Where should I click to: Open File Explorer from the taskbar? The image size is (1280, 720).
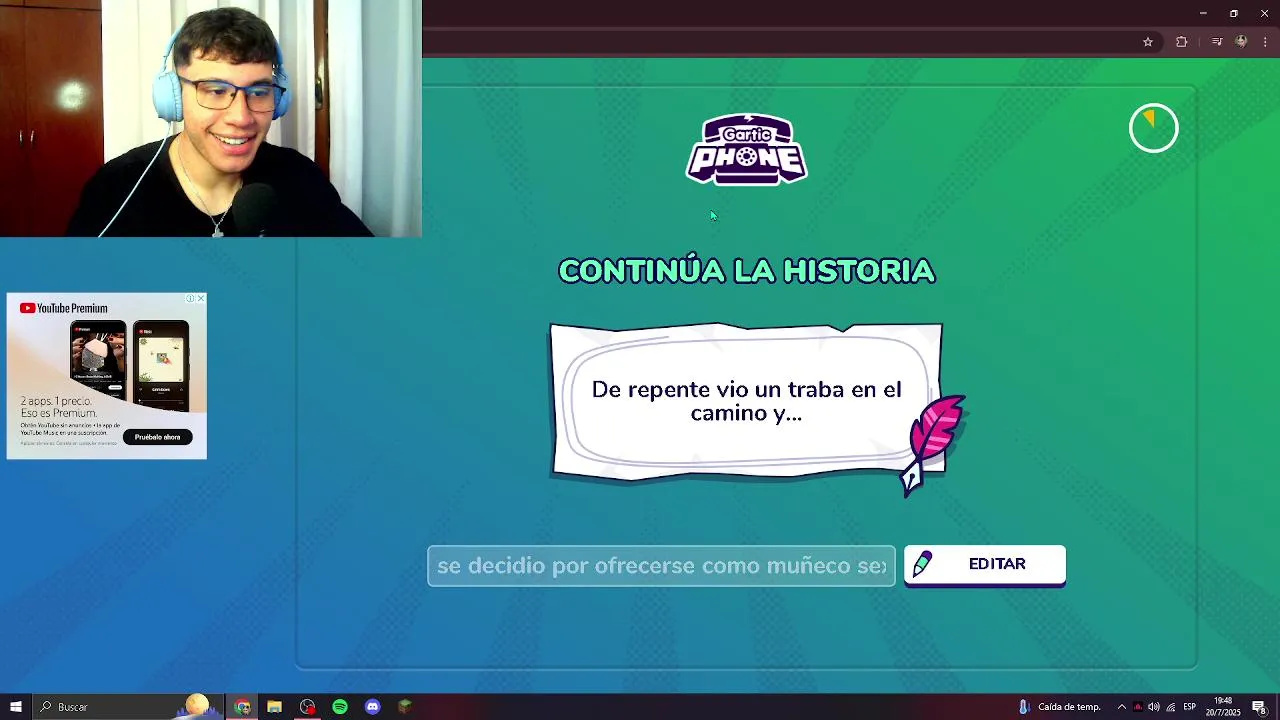[274, 707]
